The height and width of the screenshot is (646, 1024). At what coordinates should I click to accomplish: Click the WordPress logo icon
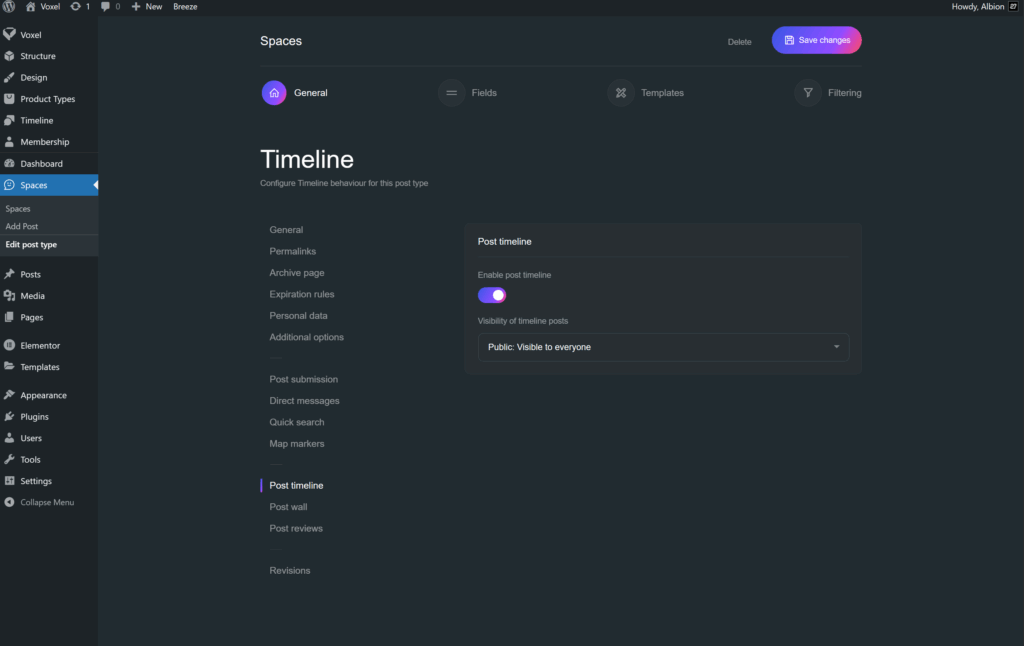click(x=9, y=6)
